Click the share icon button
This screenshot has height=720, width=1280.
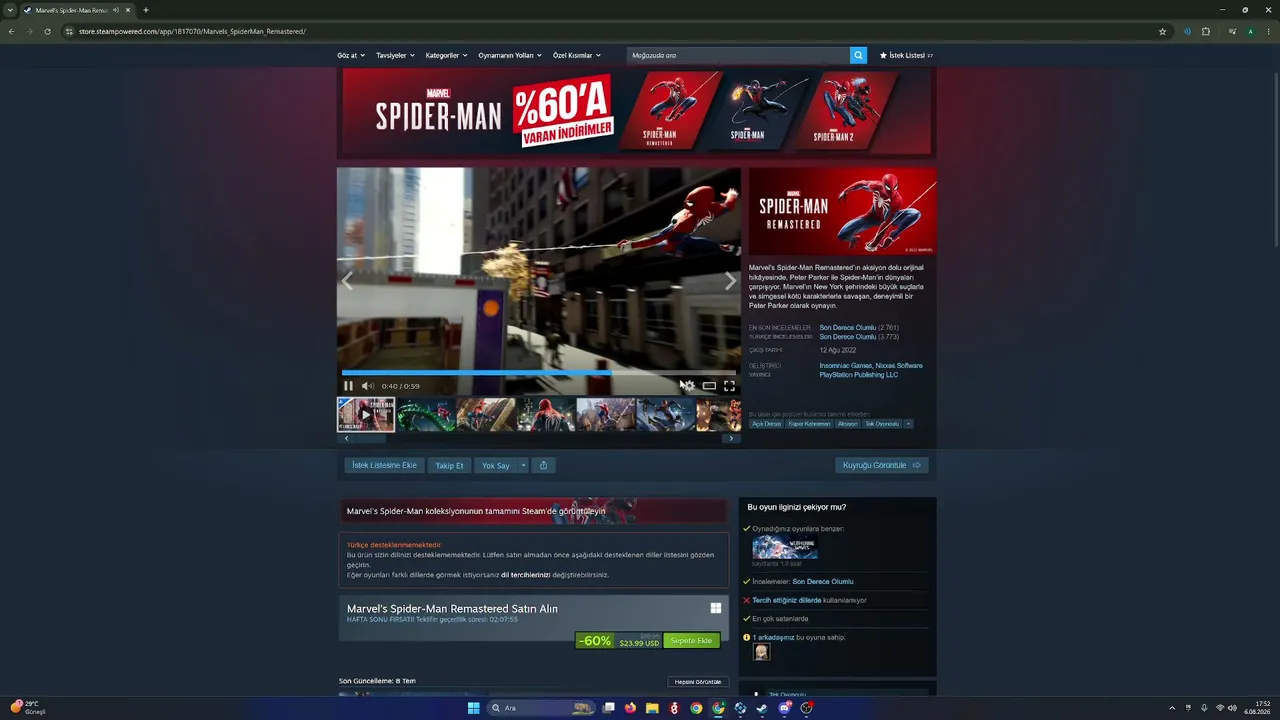543,465
